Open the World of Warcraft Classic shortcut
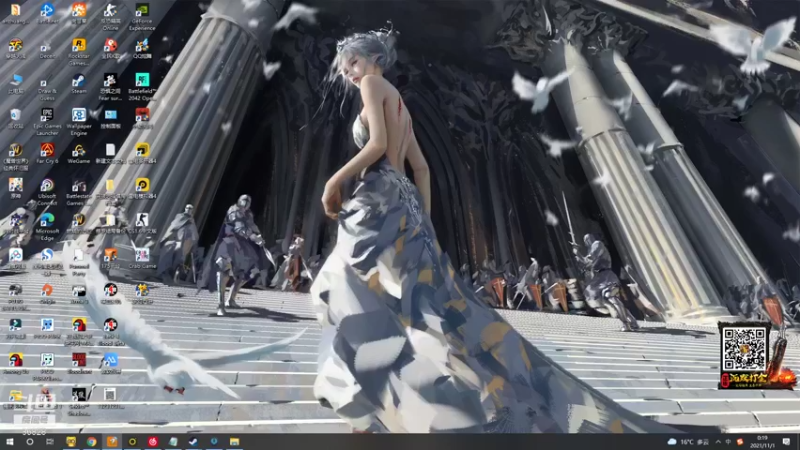The image size is (800, 450). tap(15, 157)
